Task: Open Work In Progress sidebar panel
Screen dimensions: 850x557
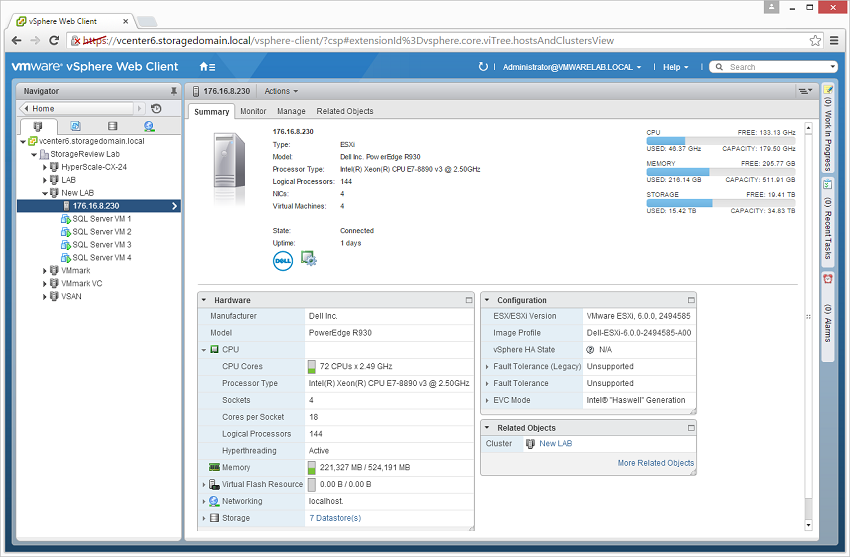Action: click(828, 128)
